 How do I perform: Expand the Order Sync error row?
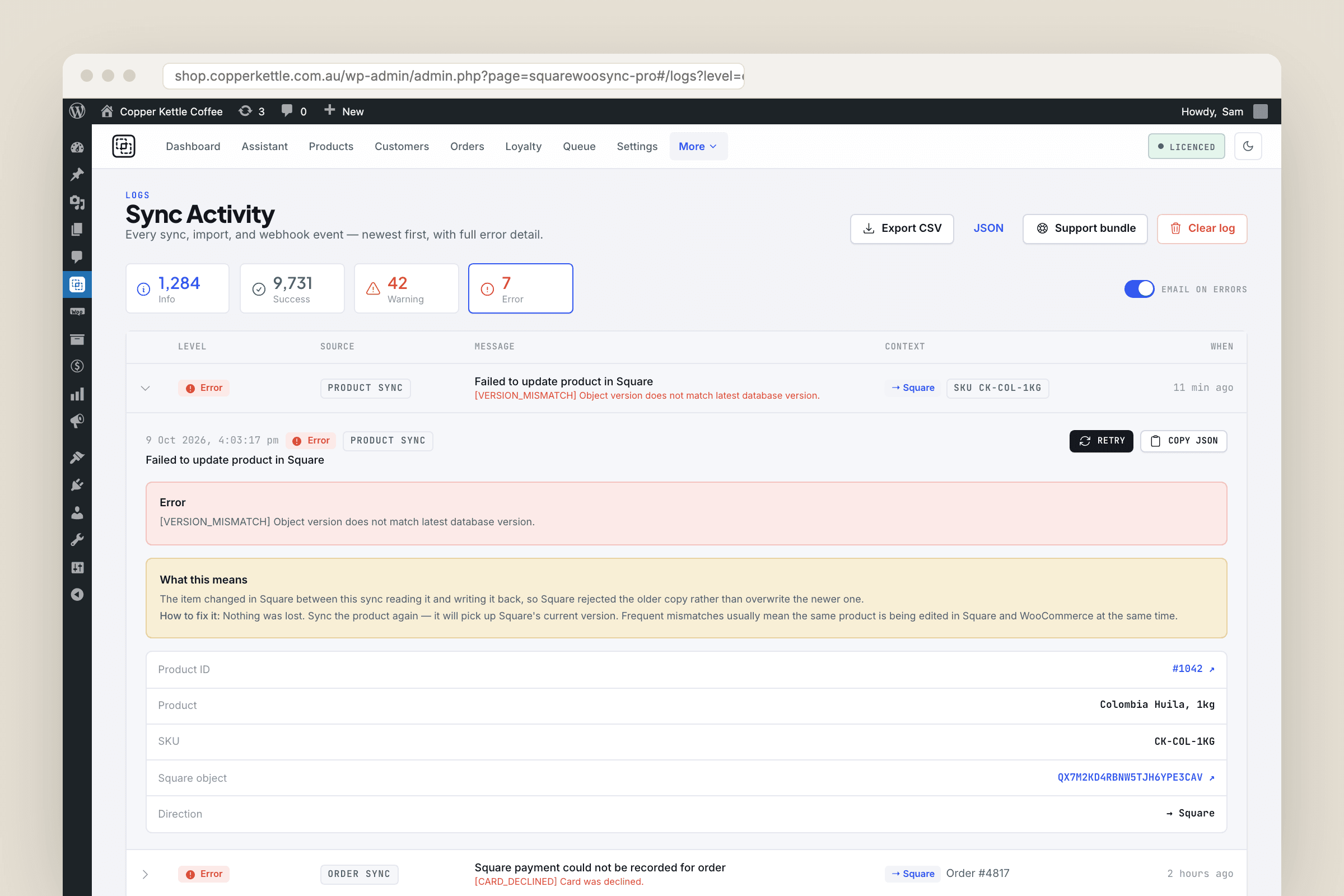tap(145, 874)
